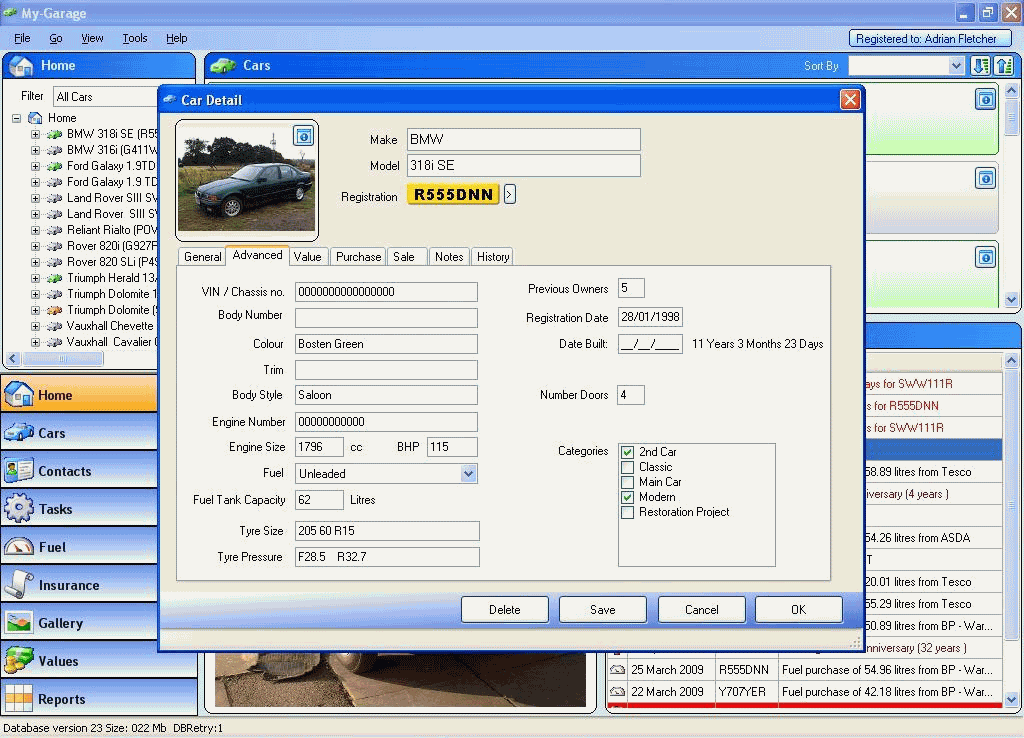Click the Tasks gear icon in sidebar
The width and height of the screenshot is (1024, 738).
point(19,508)
